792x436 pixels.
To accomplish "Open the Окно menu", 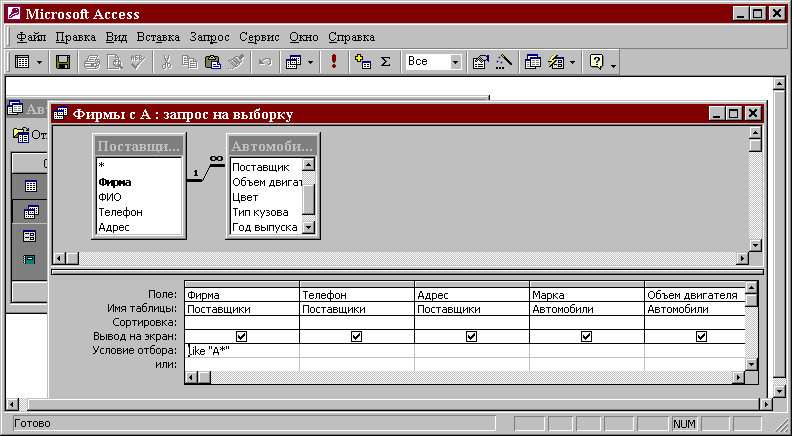I will click(304, 37).
